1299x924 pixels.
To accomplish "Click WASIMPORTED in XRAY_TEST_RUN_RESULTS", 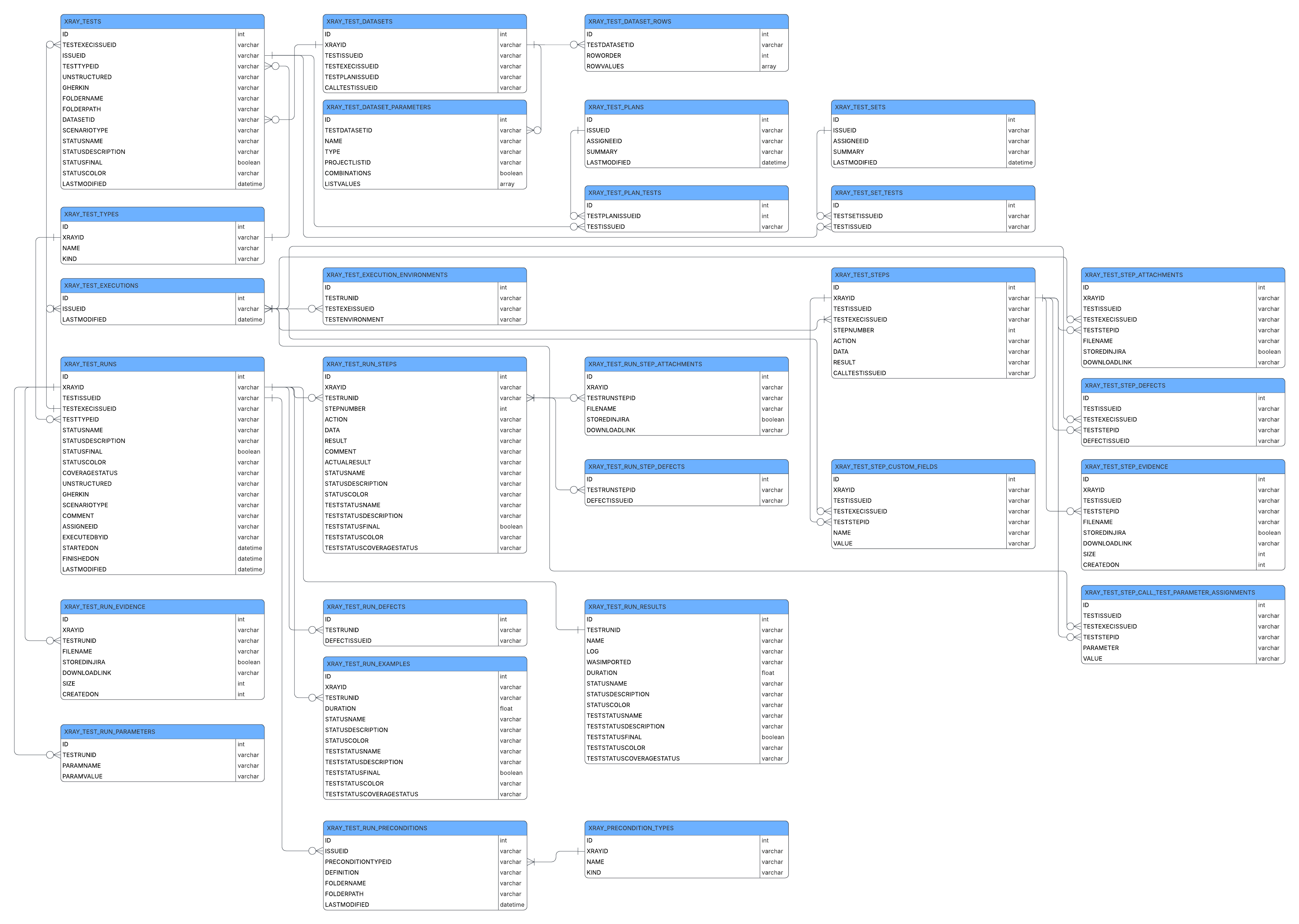I will pos(686,662).
